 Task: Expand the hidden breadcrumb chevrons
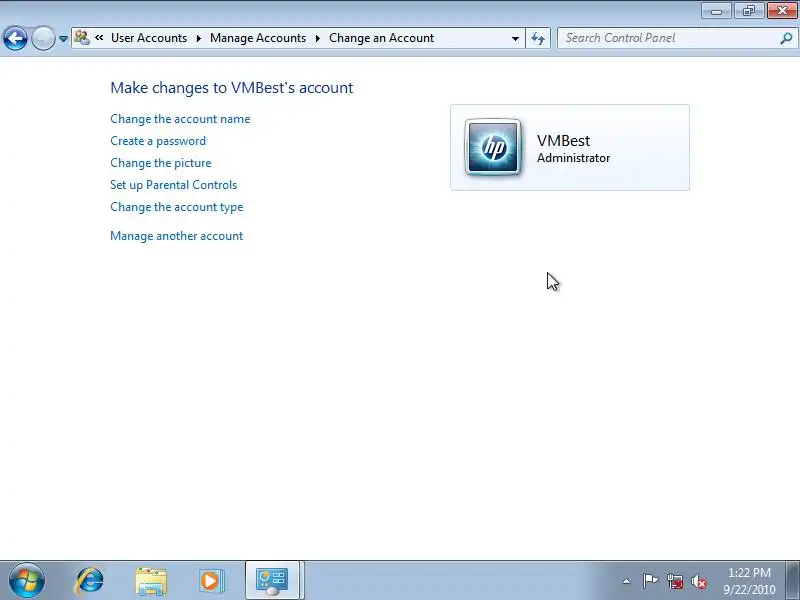click(x=99, y=38)
